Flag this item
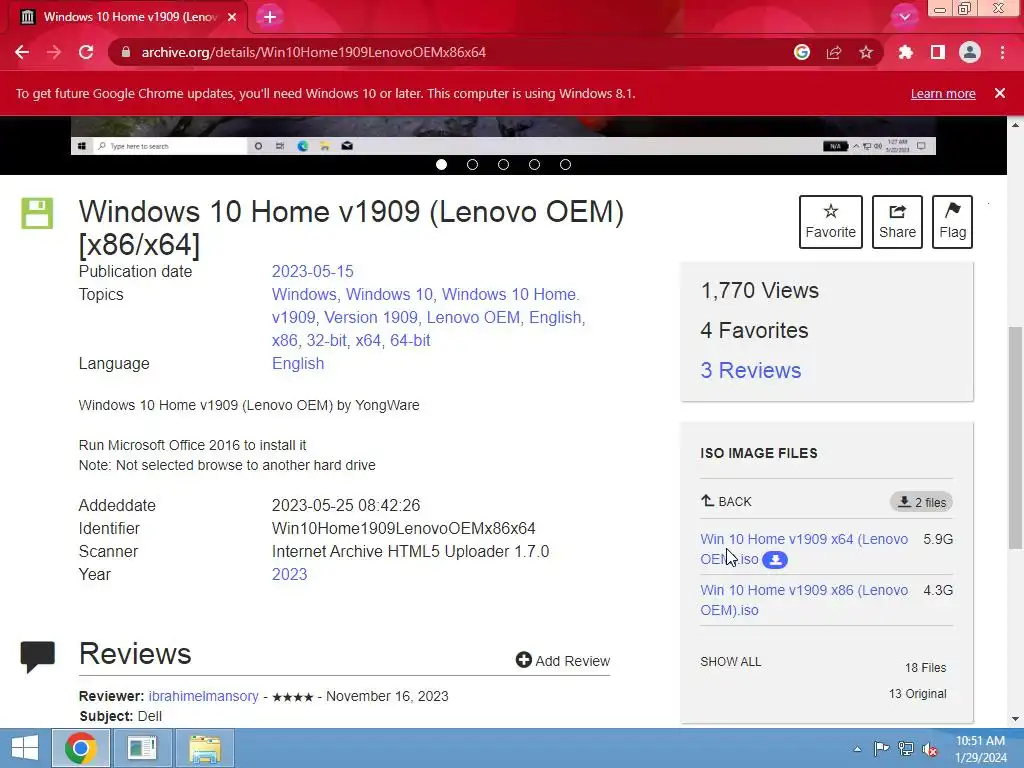Viewport: 1024px width, 768px height. (952, 222)
